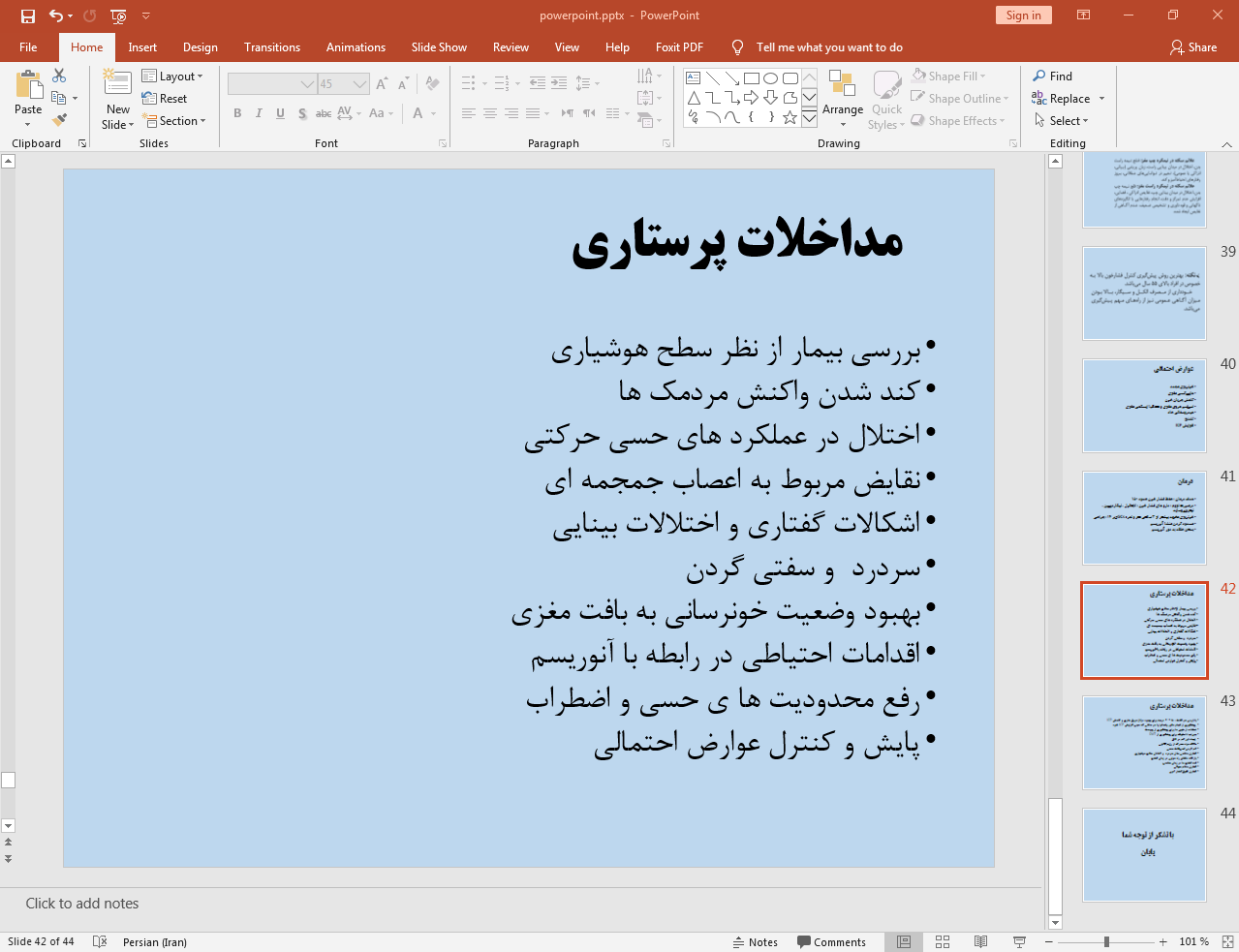The width and height of the screenshot is (1239, 952).
Task: Switch to Normal view in the status bar
Action: [904, 941]
